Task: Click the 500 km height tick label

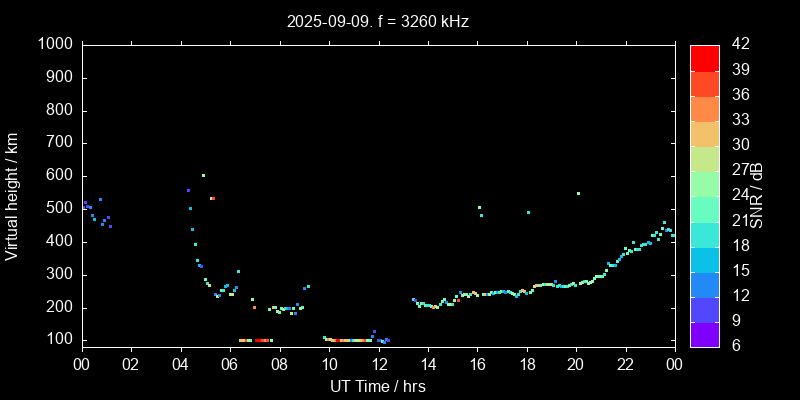Action: 59,209
